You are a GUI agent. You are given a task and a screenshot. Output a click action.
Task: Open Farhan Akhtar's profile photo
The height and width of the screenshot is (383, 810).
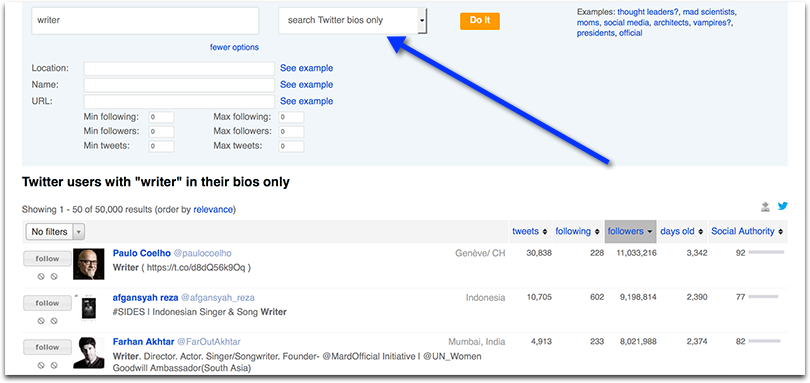click(x=88, y=353)
